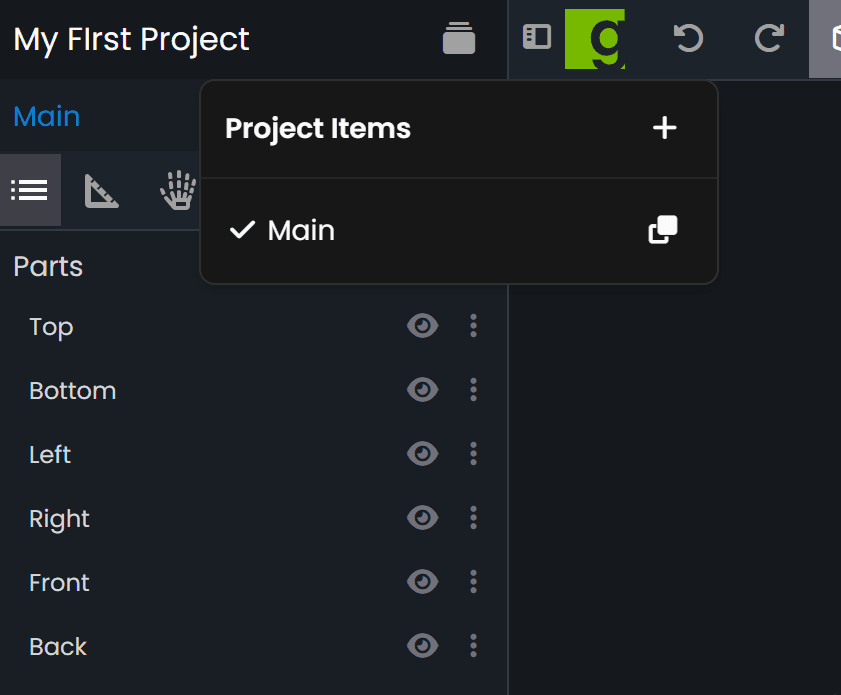Click the Gravity Sketch logo
The image size is (841, 695).
[x=595, y=38]
